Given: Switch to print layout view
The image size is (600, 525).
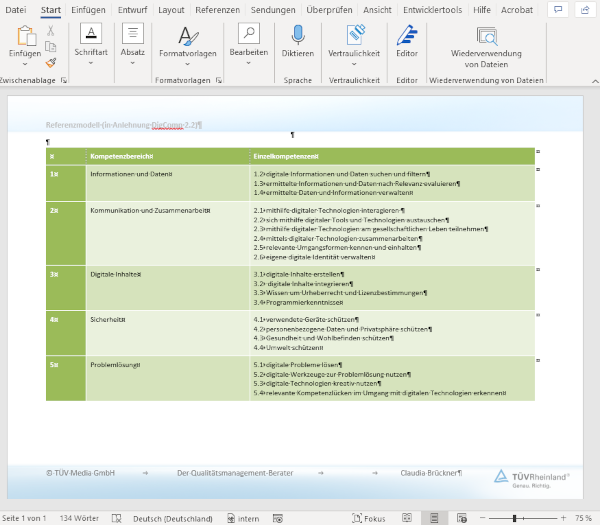Looking at the screenshot, I should click(x=435, y=518).
